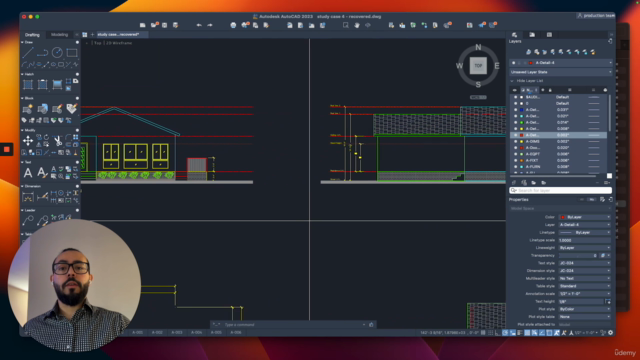Switch to the Drafting workspace tab

(32, 35)
